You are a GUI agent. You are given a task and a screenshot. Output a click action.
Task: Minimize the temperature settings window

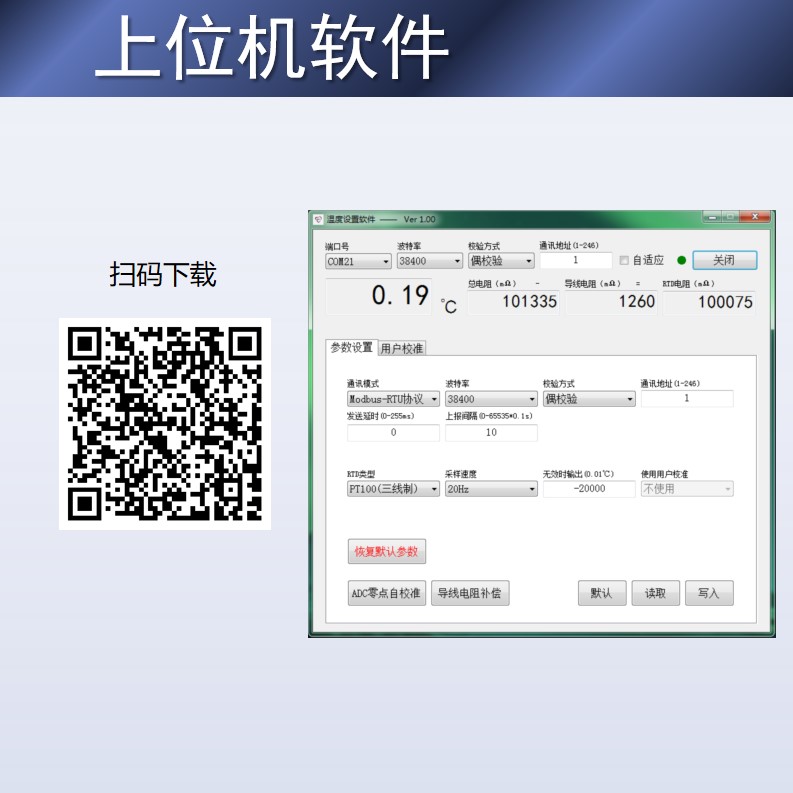click(712, 217)
